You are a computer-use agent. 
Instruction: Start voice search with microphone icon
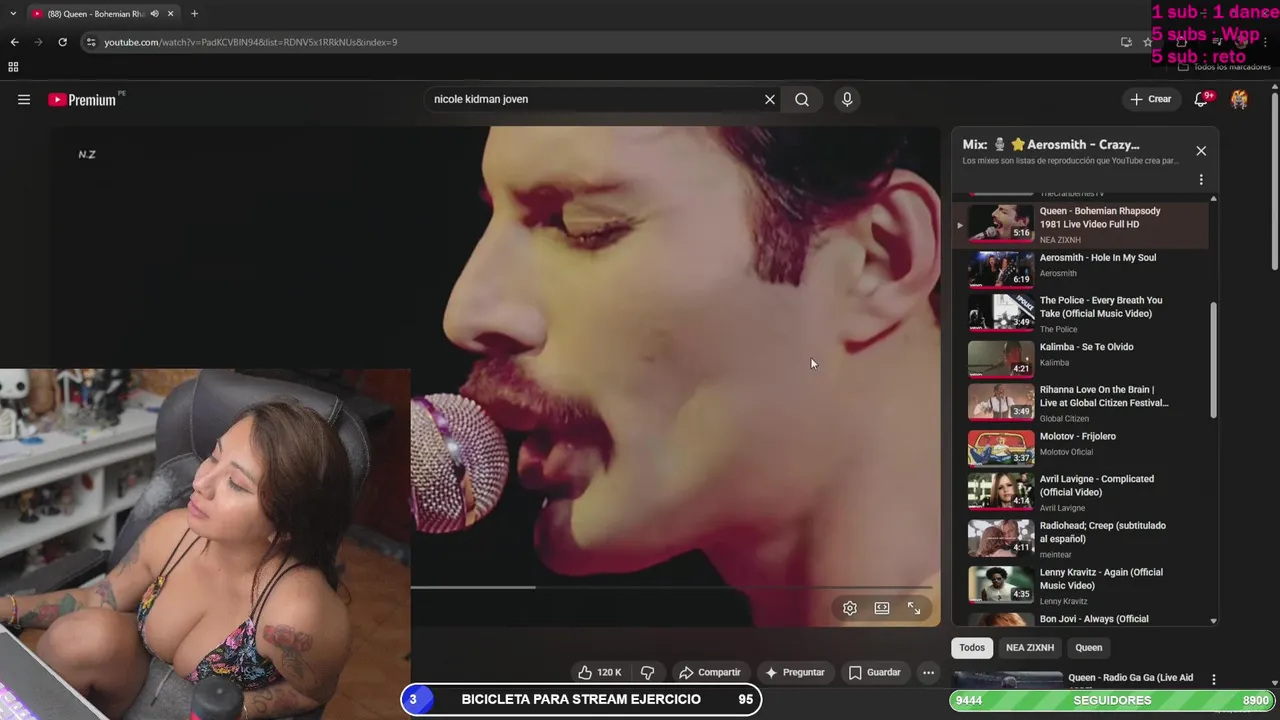[847, 99]
